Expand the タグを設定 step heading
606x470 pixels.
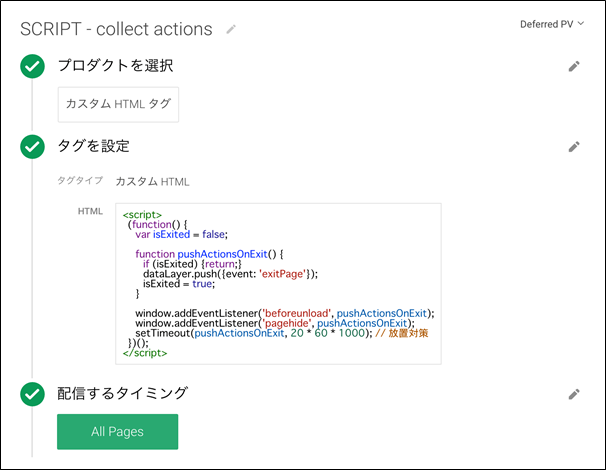click(x=97, y=146)
